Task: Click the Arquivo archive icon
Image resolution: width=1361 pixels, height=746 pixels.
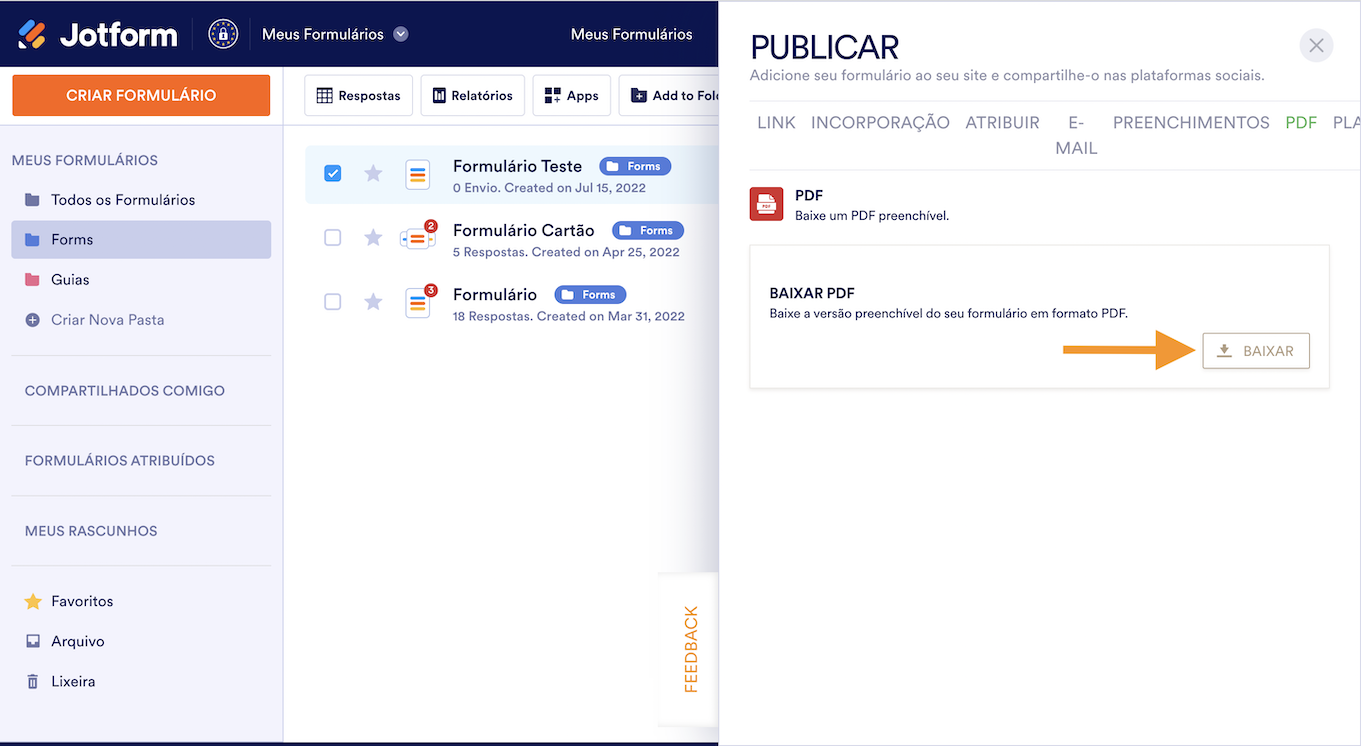Action: [x=32, y=641]
